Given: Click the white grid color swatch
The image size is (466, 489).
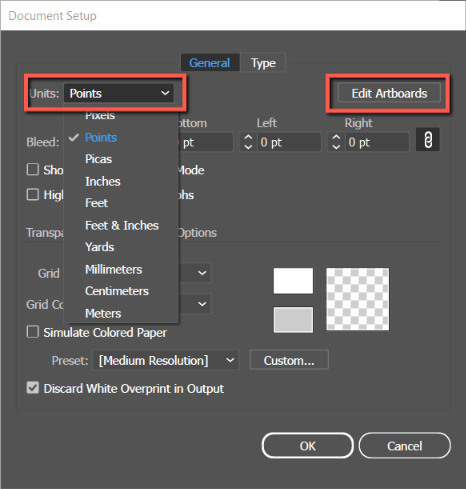Looking at the screenshot, I should tap(293, 281).
